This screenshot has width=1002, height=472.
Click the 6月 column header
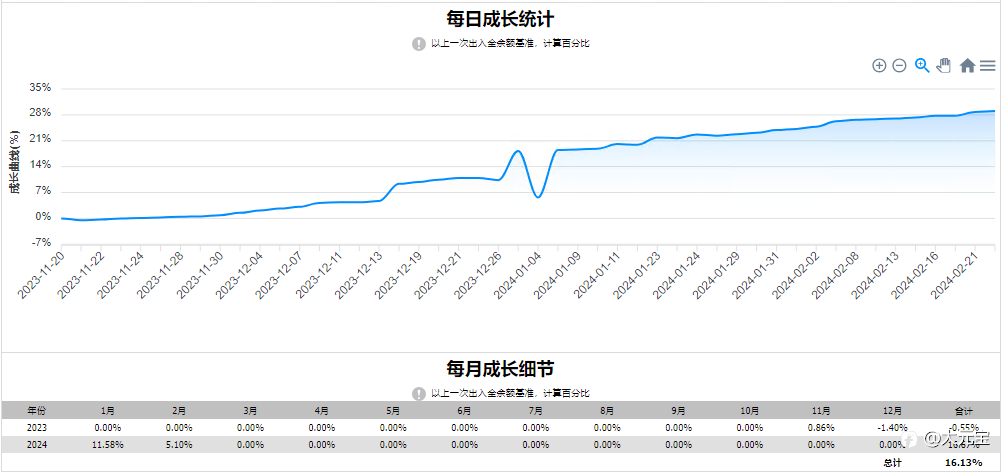click(x=465, y=411)
